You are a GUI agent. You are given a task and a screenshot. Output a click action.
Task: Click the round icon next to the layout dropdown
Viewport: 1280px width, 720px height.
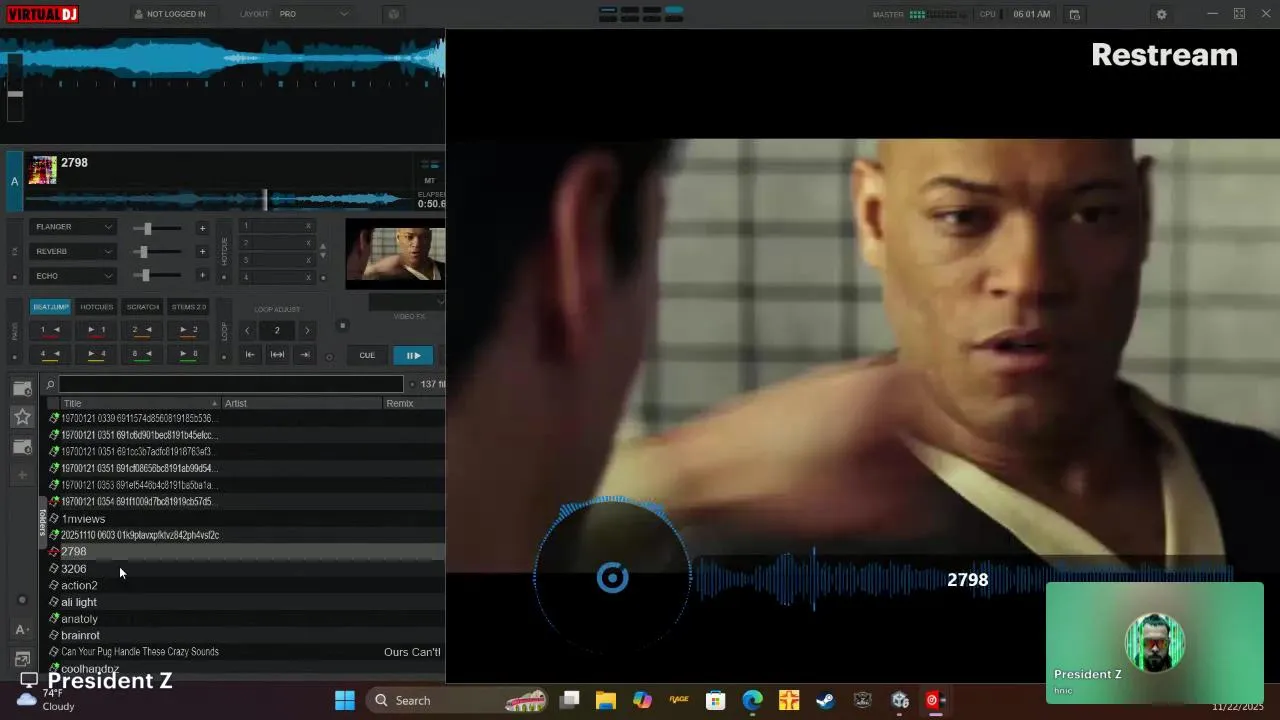tap(393, 14)
